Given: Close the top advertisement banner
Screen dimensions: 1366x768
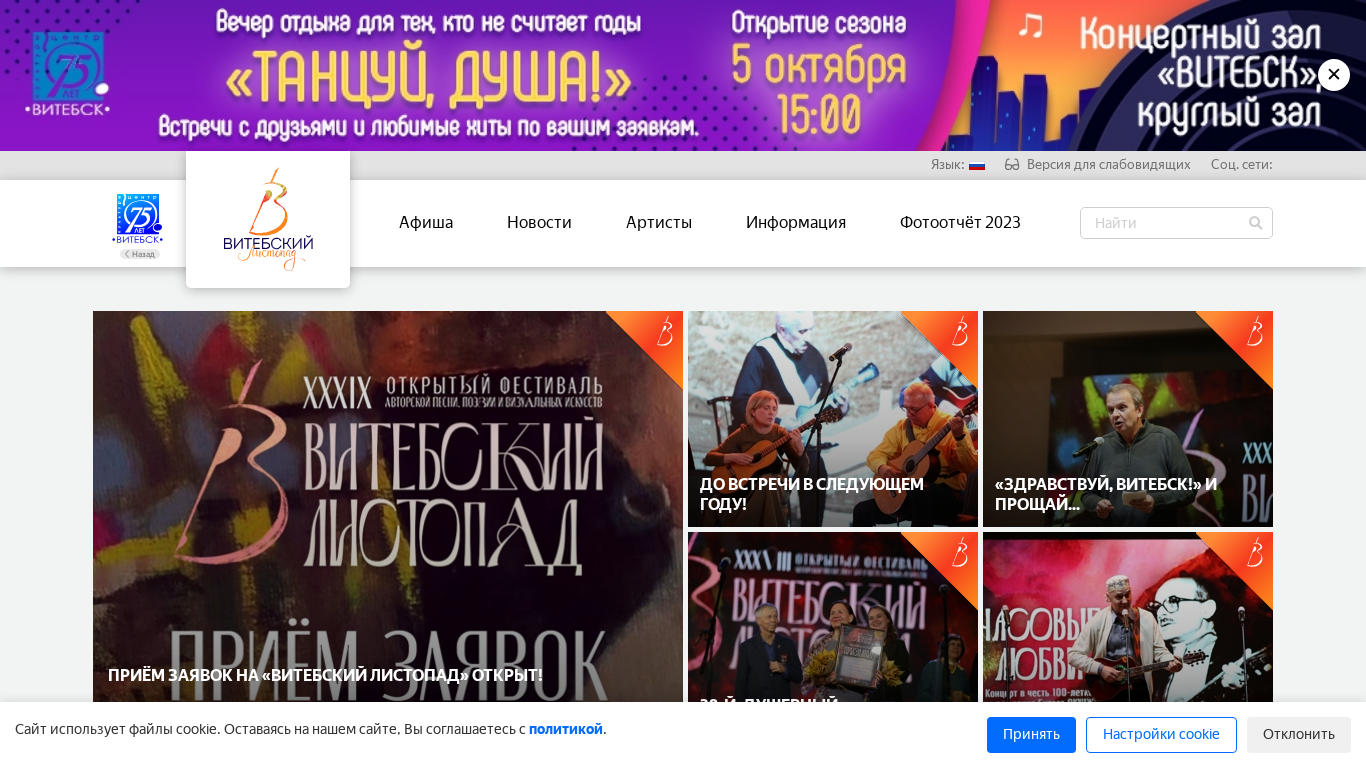Looking at the screenshot, I should [1333, 75].
